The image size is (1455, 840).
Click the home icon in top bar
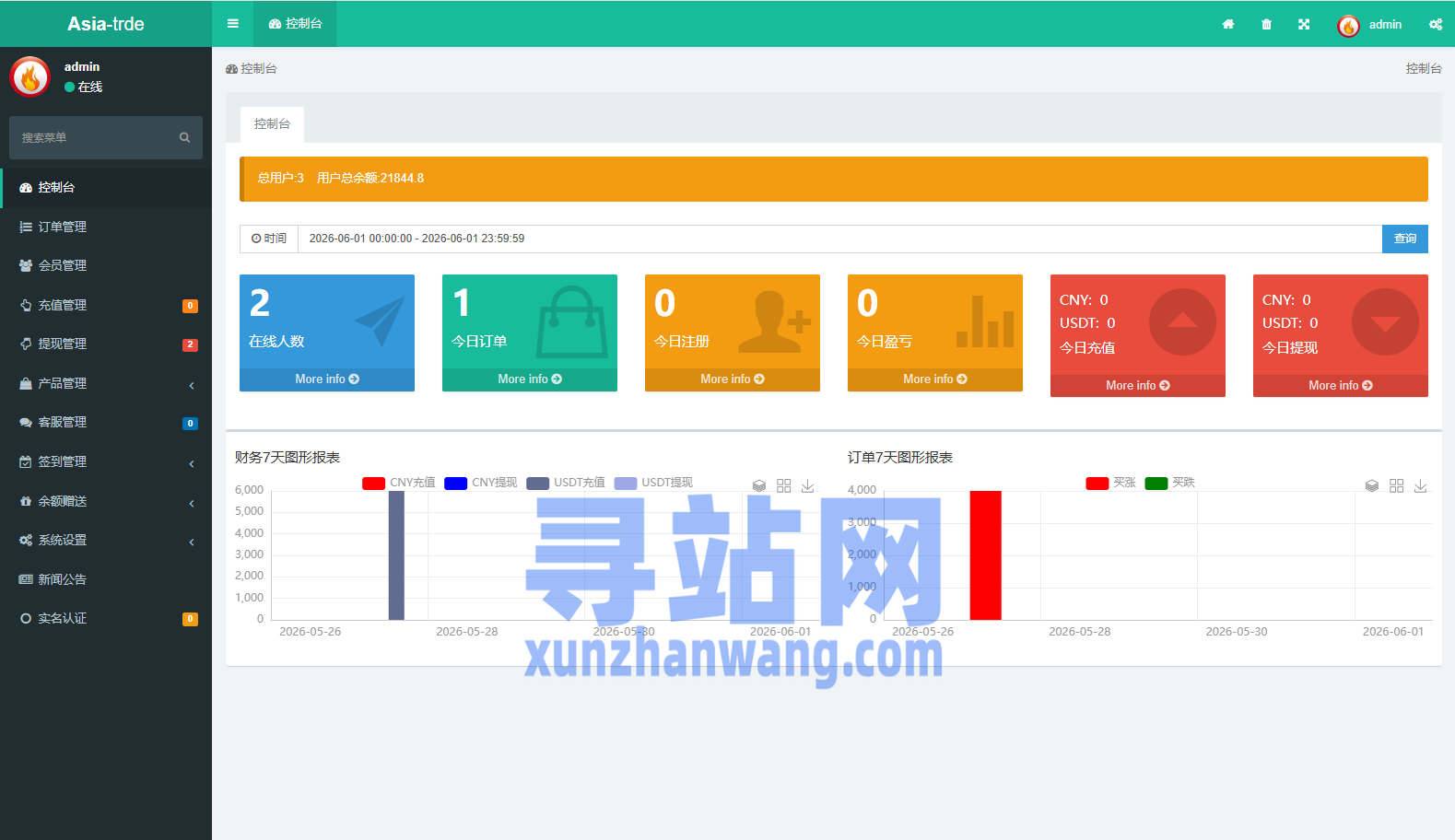tap(1228, 25)
